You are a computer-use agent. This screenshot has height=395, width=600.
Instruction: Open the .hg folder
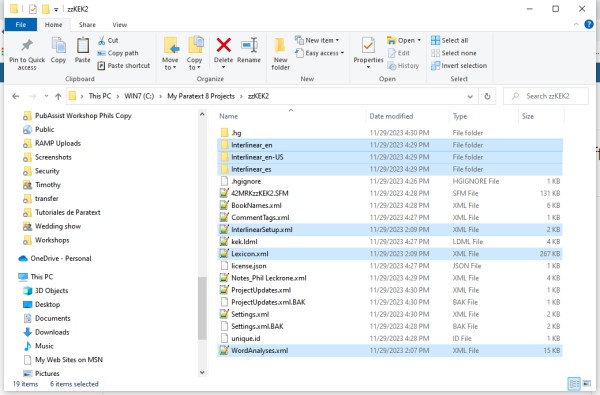pyautogui.click(x=236, y=133)
